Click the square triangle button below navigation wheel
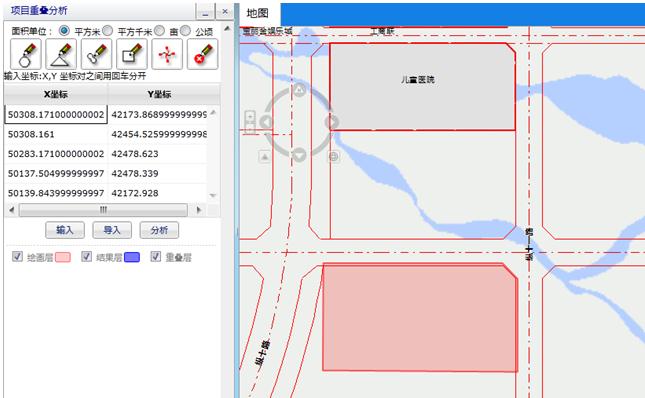645x398 pixels. coord(264,157)
